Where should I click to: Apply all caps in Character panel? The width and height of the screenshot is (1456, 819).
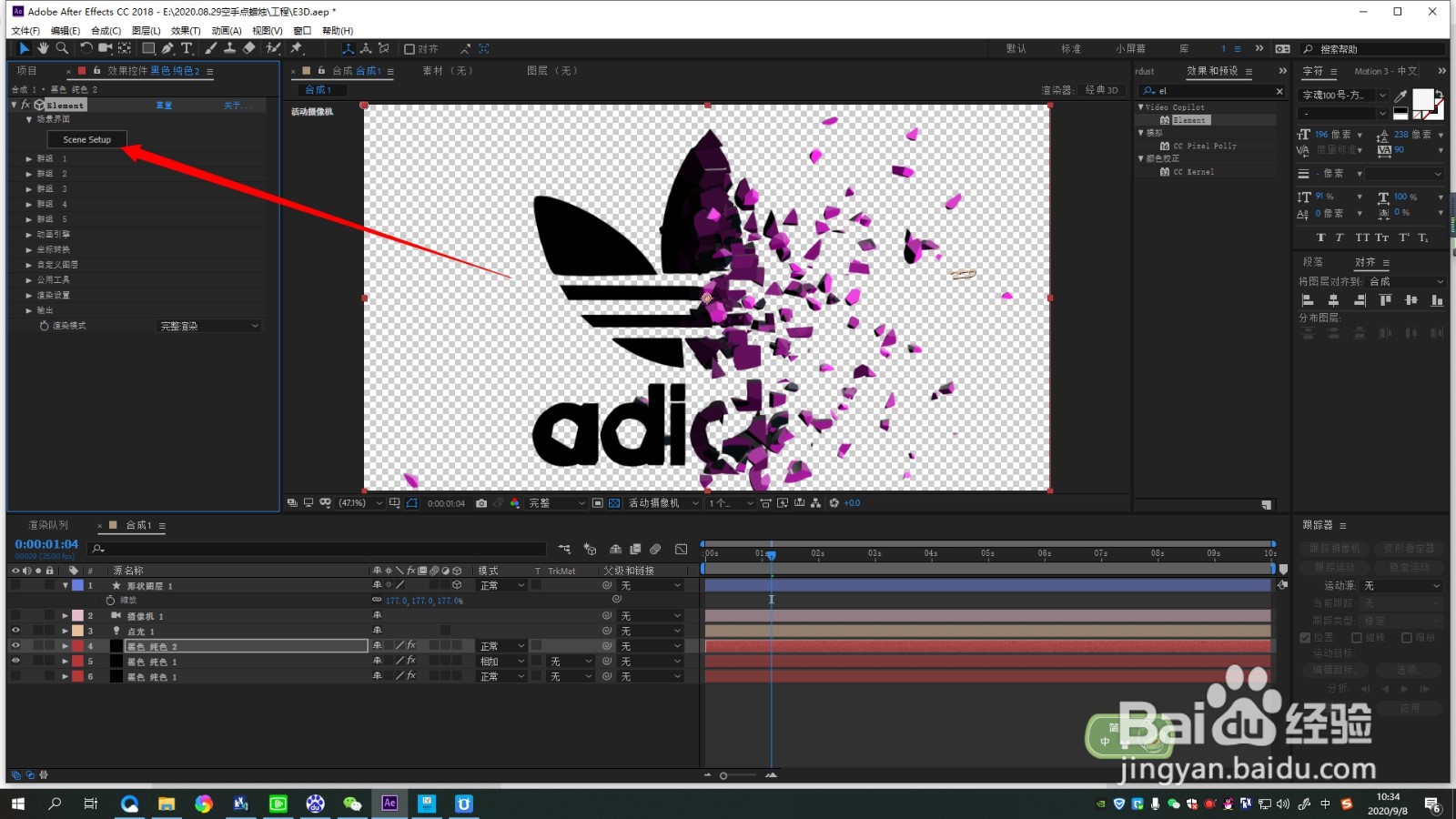click(x=1361, y=238)
